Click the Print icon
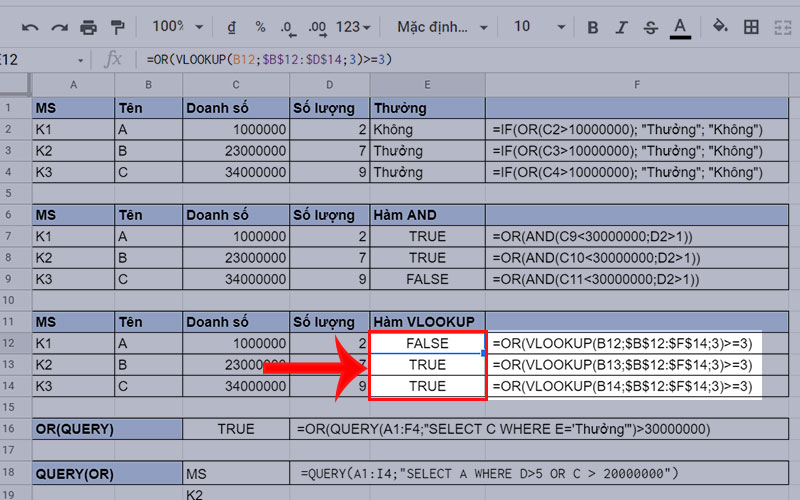Screen dimensions: 800x500 89,26
